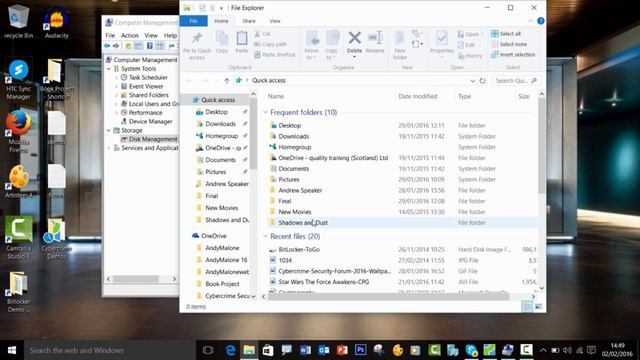Click the Rename ribbon icon

click(375, 42)
